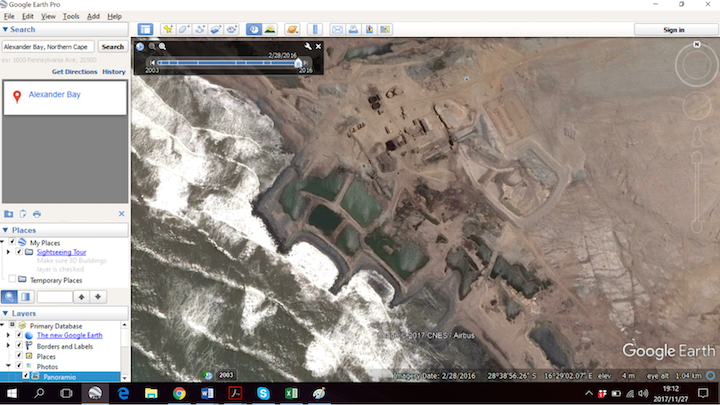The width and height of the screenshot is (720, 405).
Task: Click the north-up compass ring
Action: 697,65
